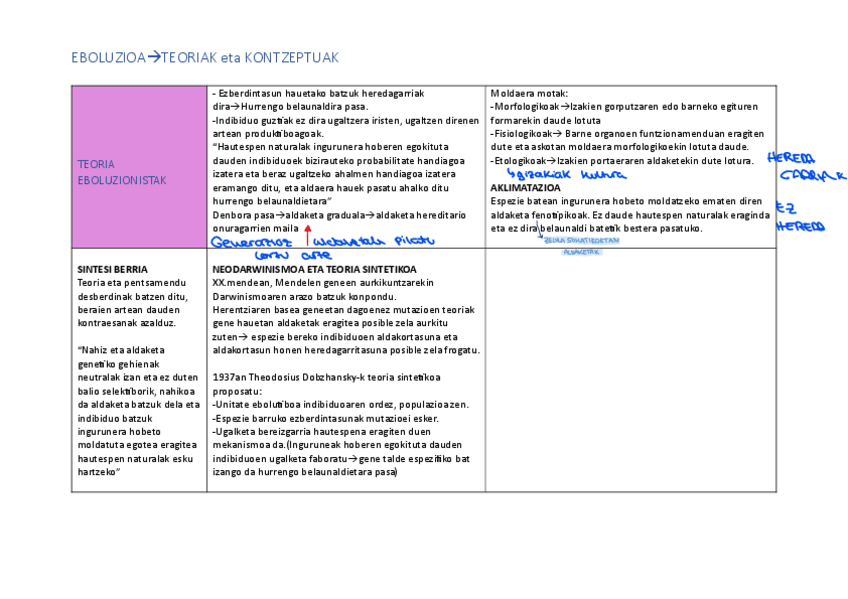Click the line starting '-Fisiologikoak→ Barne organoen'
848x599 pixels.
pyautogui.click(x=627, y=134)
